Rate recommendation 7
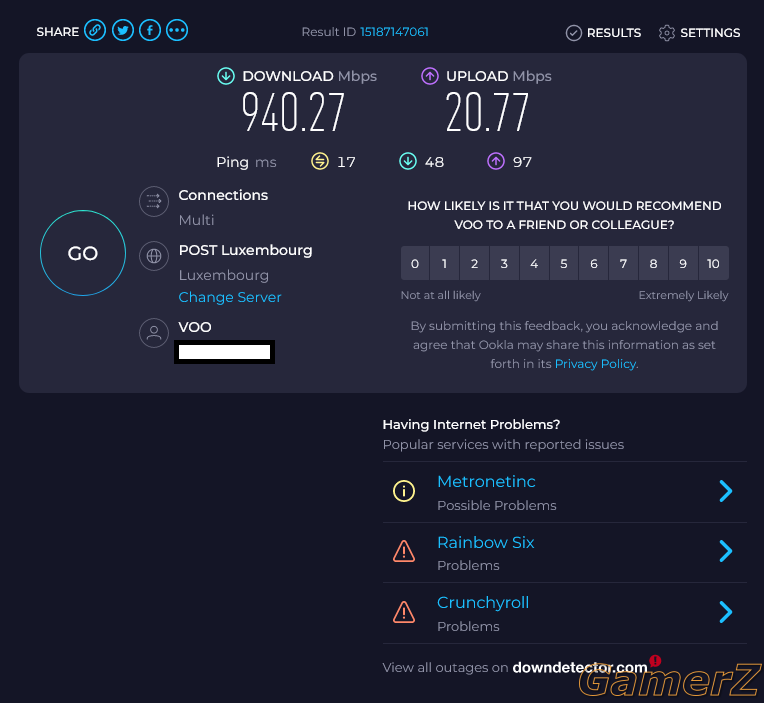The height and width of the screenshot is (703, 764). (623, 264)
